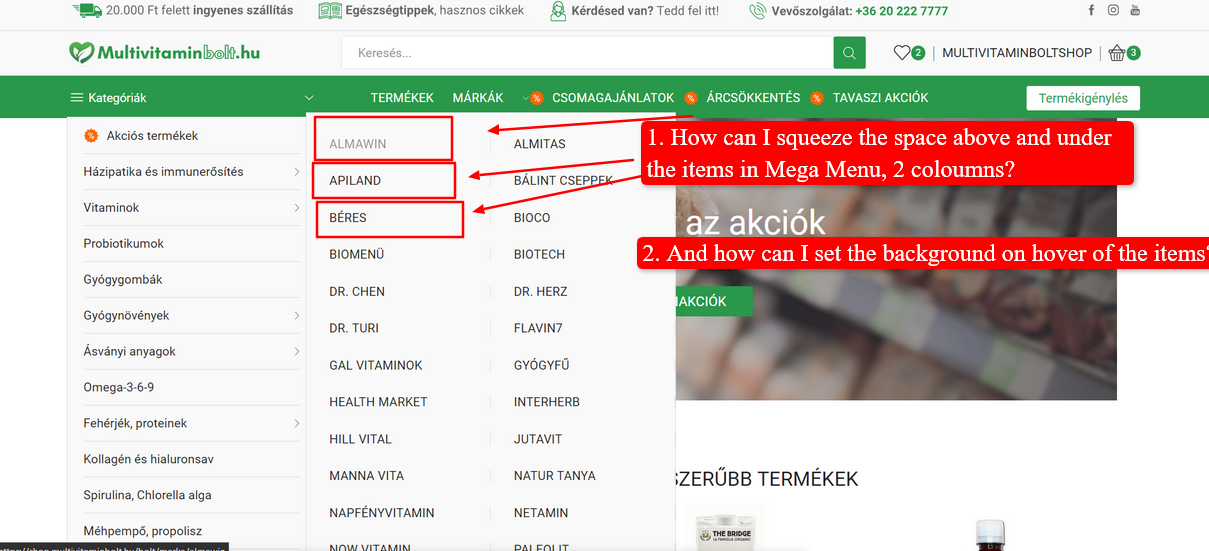The image size is (1209, 551).
Task: Open the Facebook icon in top bar
Action: (x=1091, y=10)
